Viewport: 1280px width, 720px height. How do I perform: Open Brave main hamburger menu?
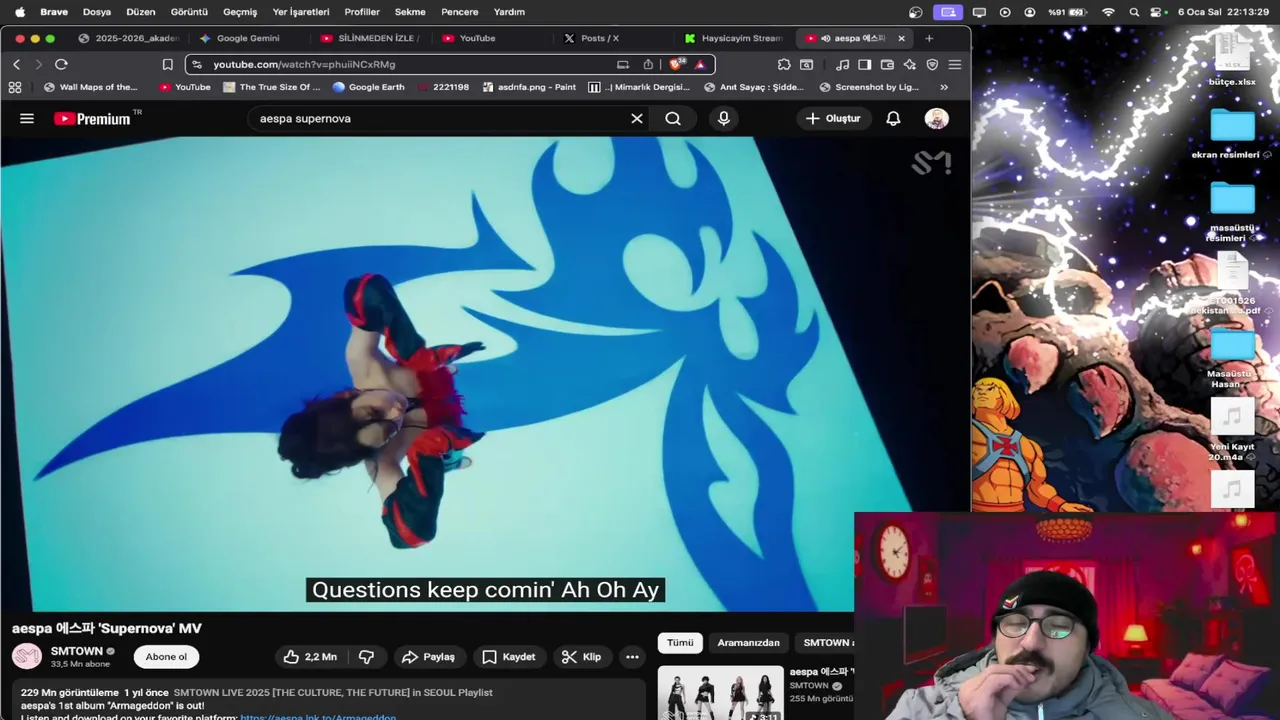pos(955,64)
